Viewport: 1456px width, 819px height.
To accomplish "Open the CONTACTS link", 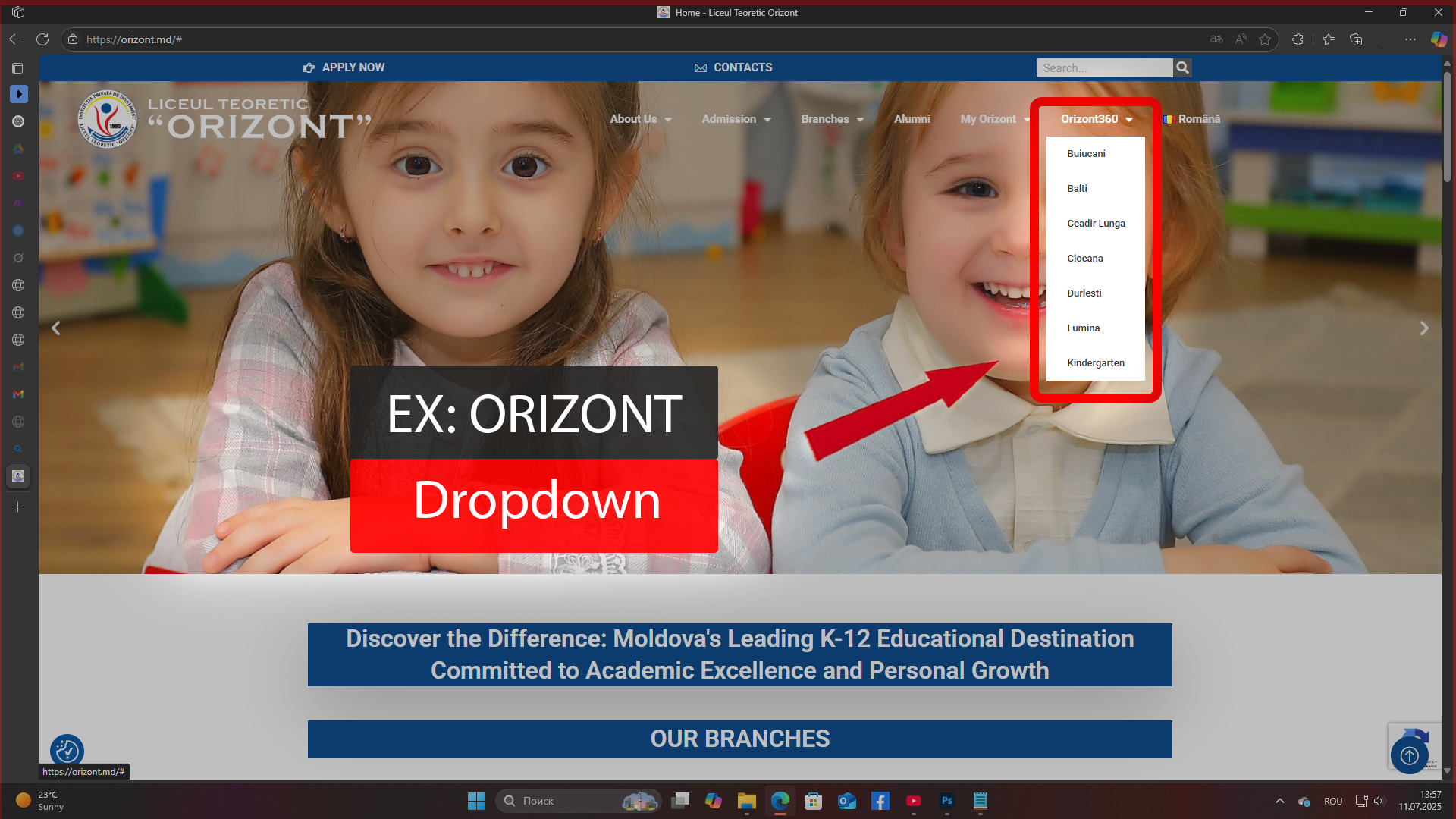I will (733, 67).
